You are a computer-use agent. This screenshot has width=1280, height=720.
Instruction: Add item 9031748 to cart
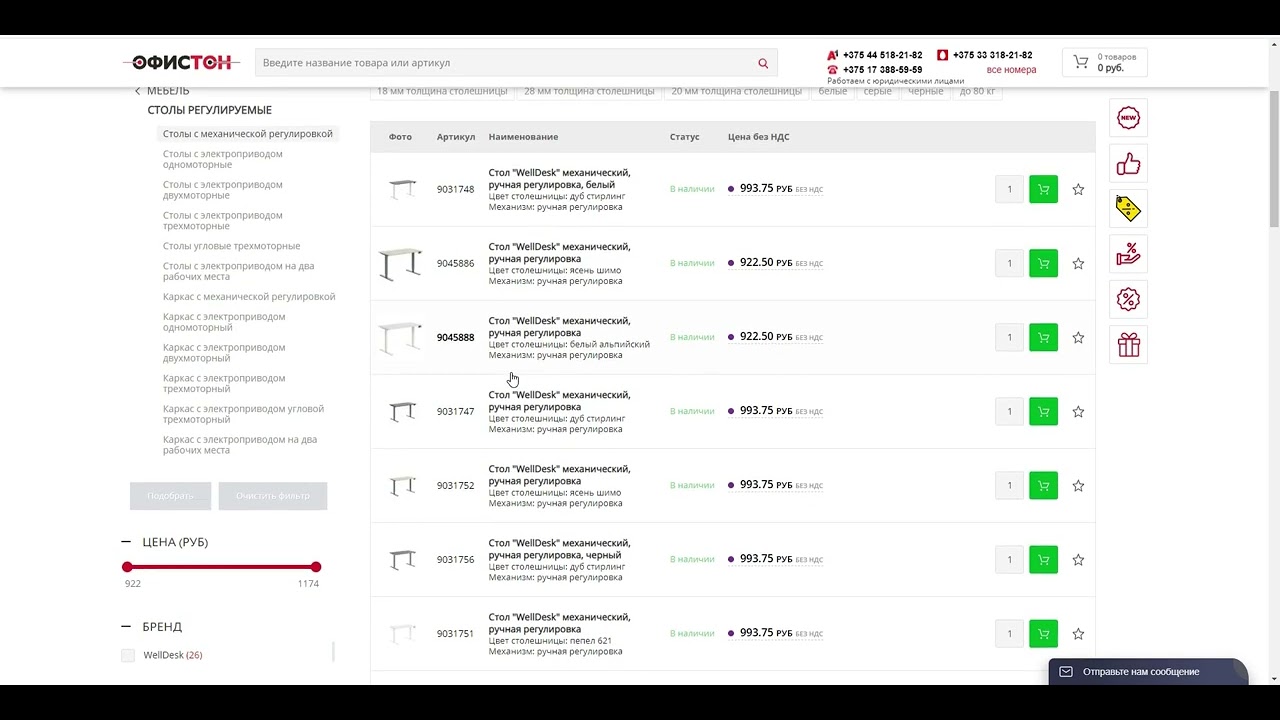[1043, 189]
